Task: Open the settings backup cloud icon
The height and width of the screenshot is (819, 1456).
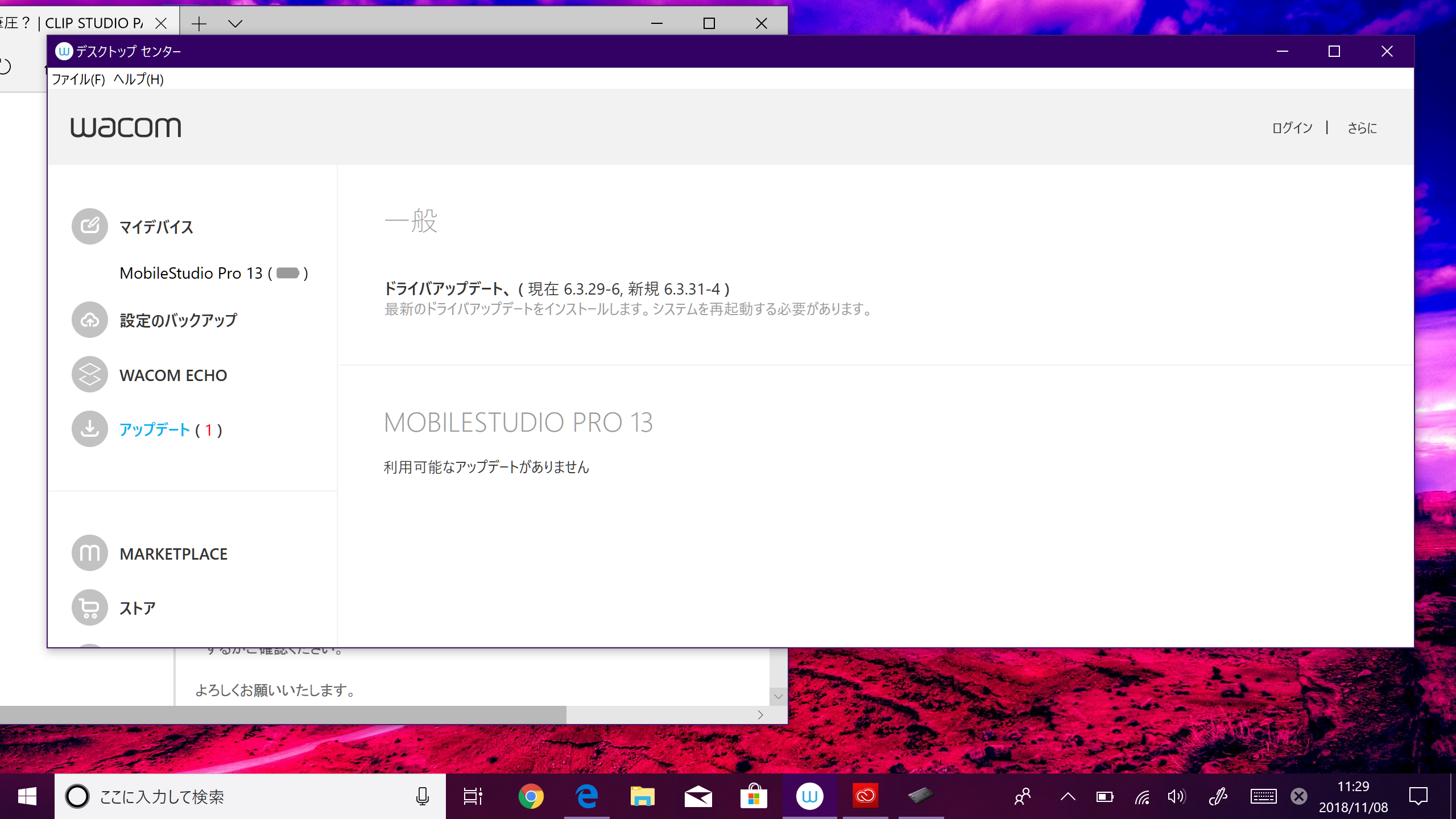Action: (x=89, y=320)
